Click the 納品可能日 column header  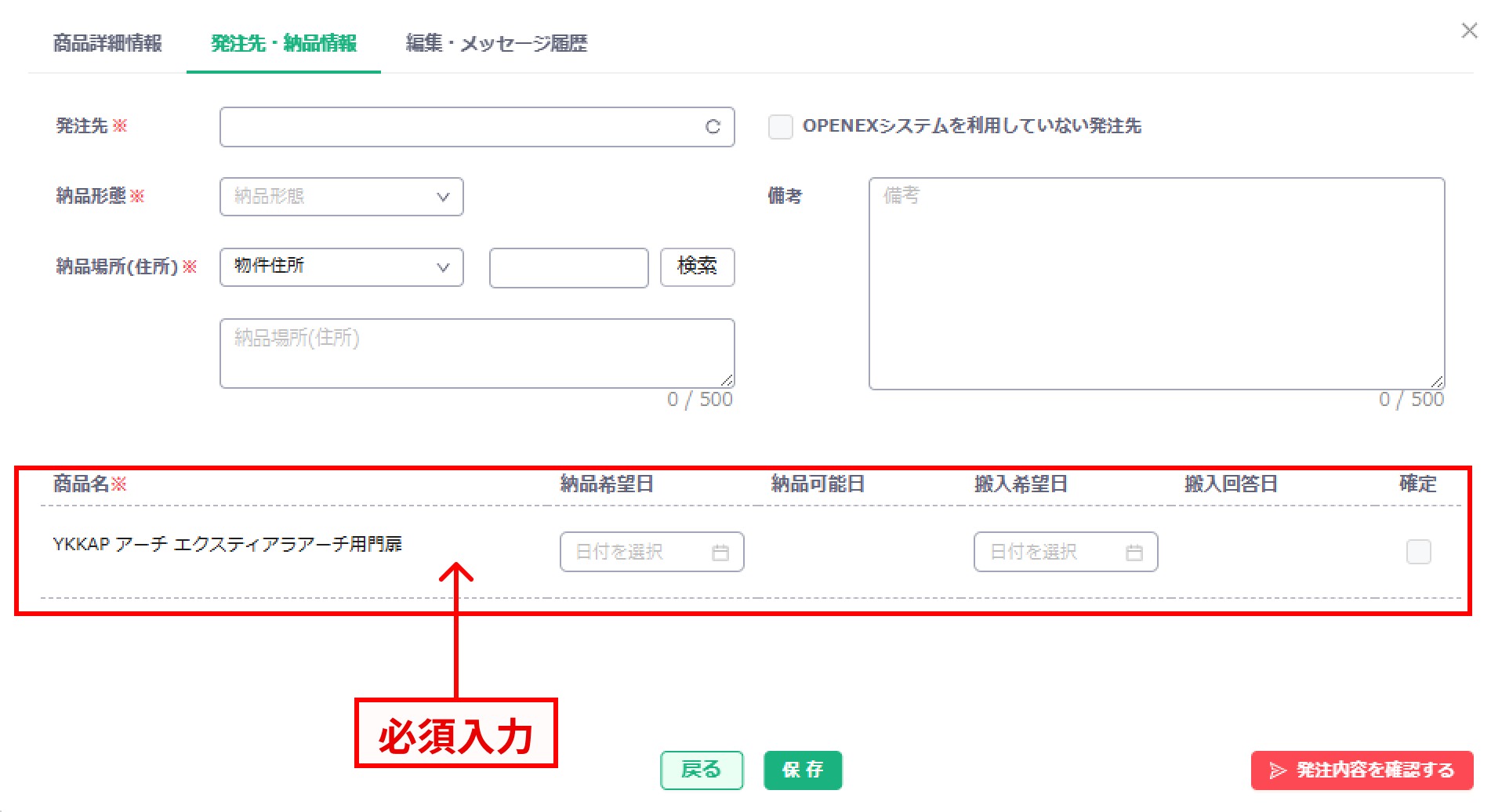[x=818, y=484]
